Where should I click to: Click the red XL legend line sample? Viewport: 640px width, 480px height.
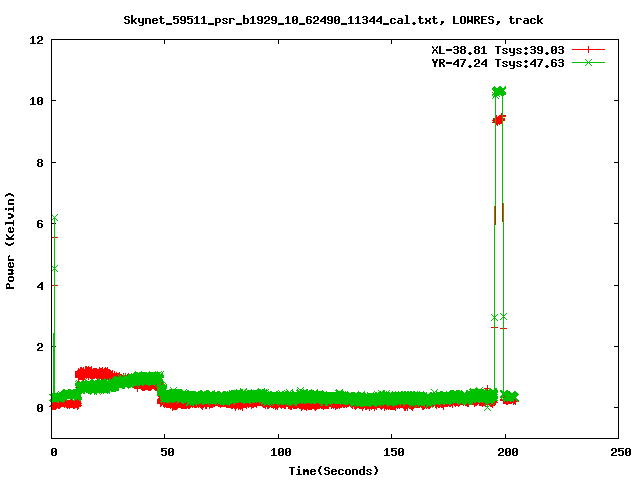[588, 50]
